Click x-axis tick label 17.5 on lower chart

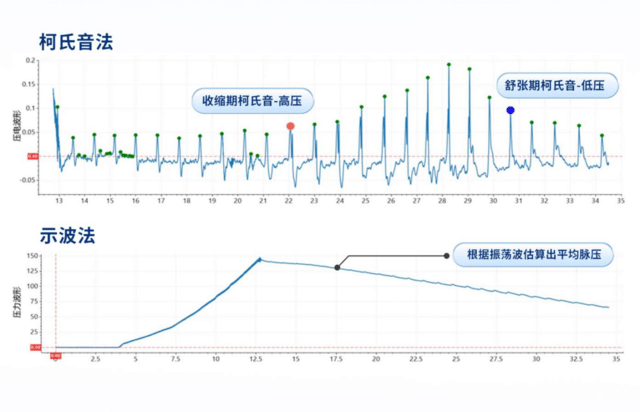[x=336, y=359]
